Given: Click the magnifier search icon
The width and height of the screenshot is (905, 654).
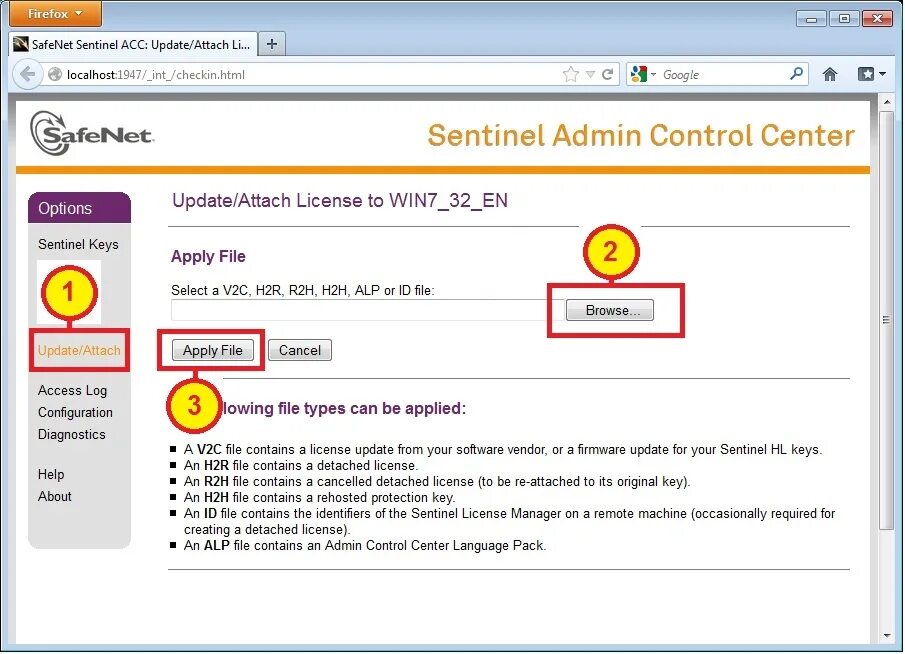Looking at the screenshot, I should (x=796, y=74).
